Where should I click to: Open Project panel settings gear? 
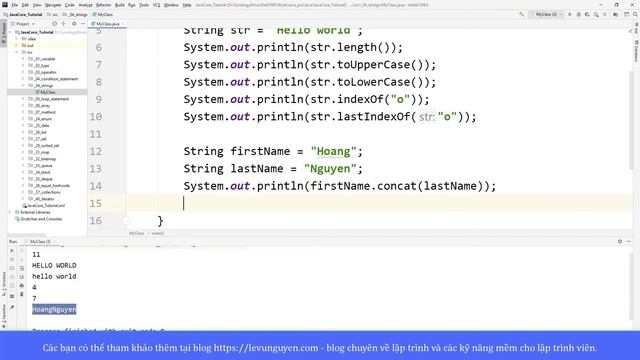(x=74, y=24)
